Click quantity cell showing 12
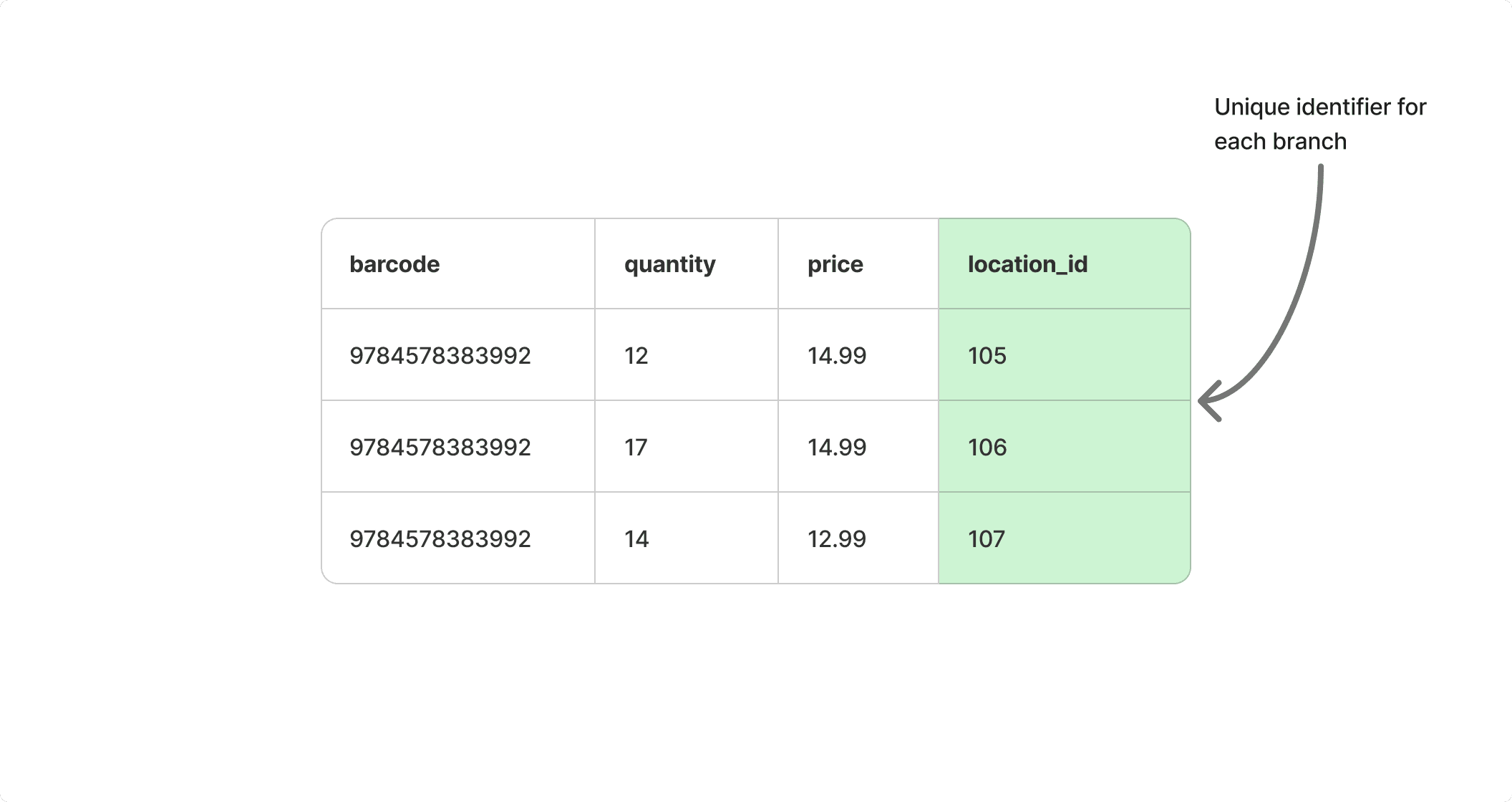This screenshot has width=1512, height=802. click(x=636, y=356)
